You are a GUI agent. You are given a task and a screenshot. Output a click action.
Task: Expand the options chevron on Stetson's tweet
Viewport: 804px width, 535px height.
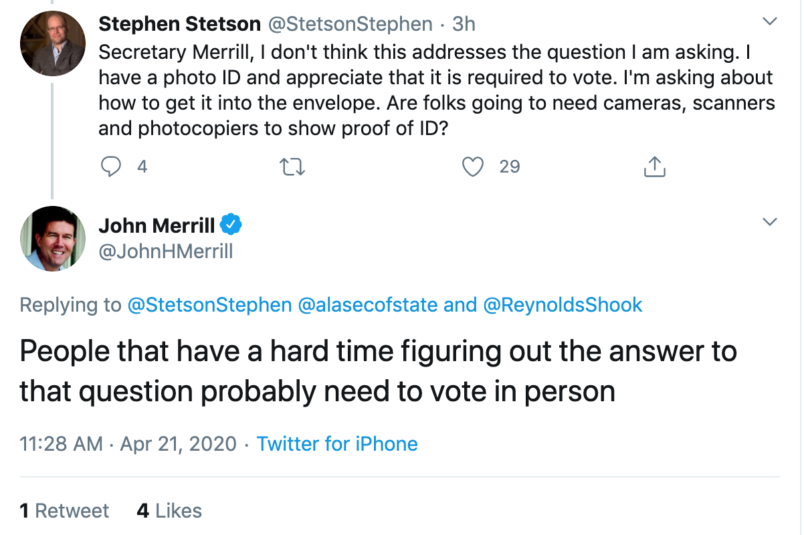(x=769, y=21)
